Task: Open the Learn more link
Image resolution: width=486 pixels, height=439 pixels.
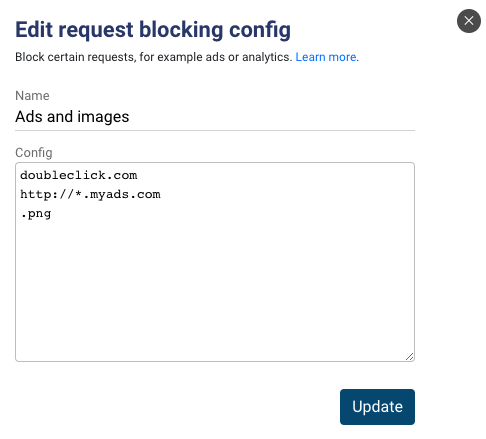Action: [x=326, y=57]
